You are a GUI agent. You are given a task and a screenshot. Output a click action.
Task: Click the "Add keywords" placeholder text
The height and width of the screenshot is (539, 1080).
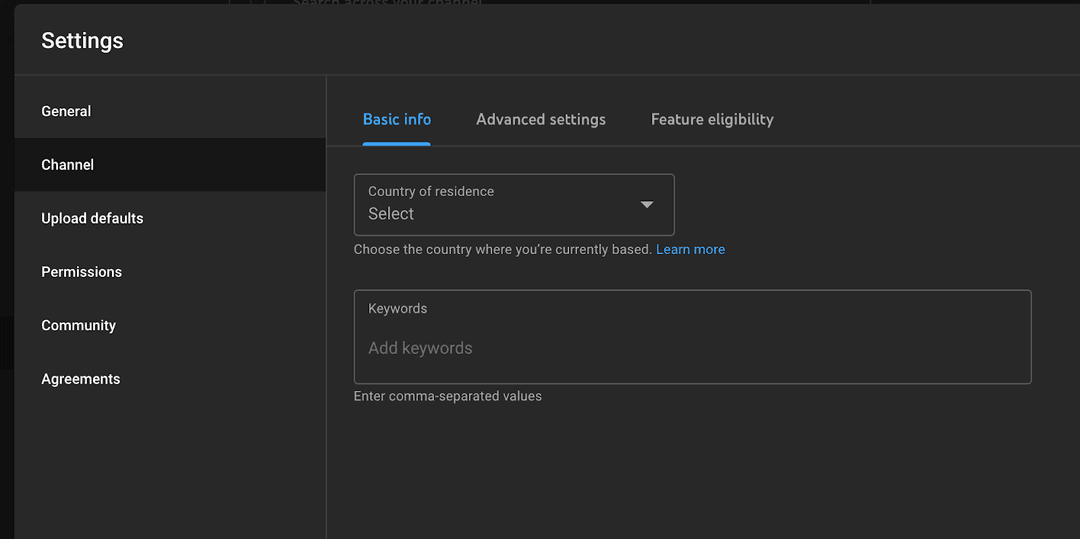(x=420, y=348)
